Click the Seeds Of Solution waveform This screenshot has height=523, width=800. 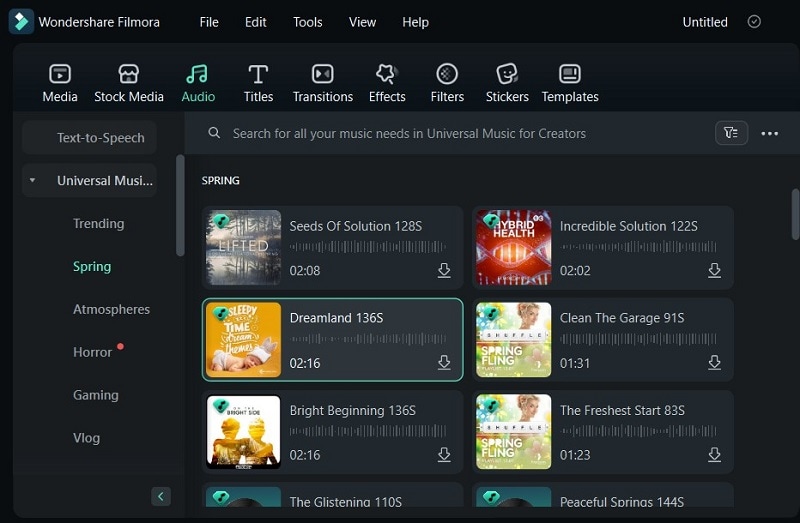pyautogui.click(x=368, y=247)
